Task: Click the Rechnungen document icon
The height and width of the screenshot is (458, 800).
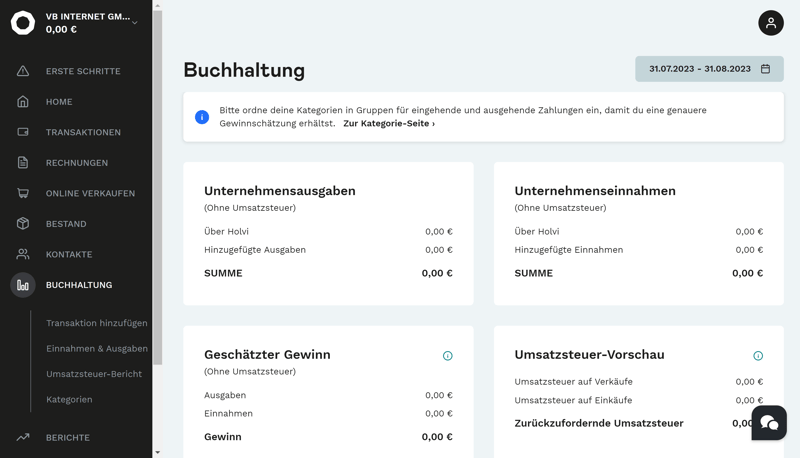Action: point(23,163)
